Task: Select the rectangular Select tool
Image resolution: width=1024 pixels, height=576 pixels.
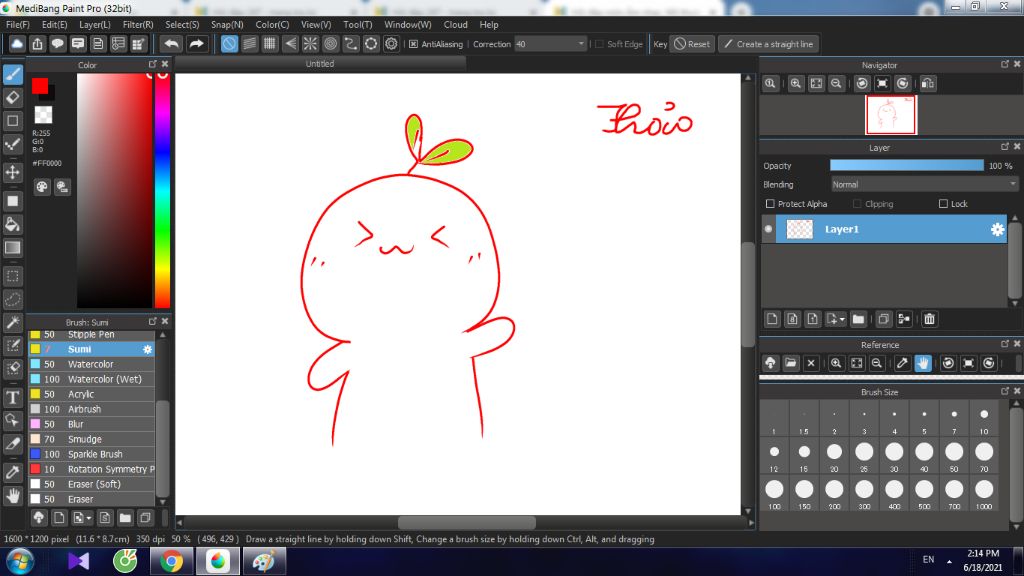Action: 13,276
